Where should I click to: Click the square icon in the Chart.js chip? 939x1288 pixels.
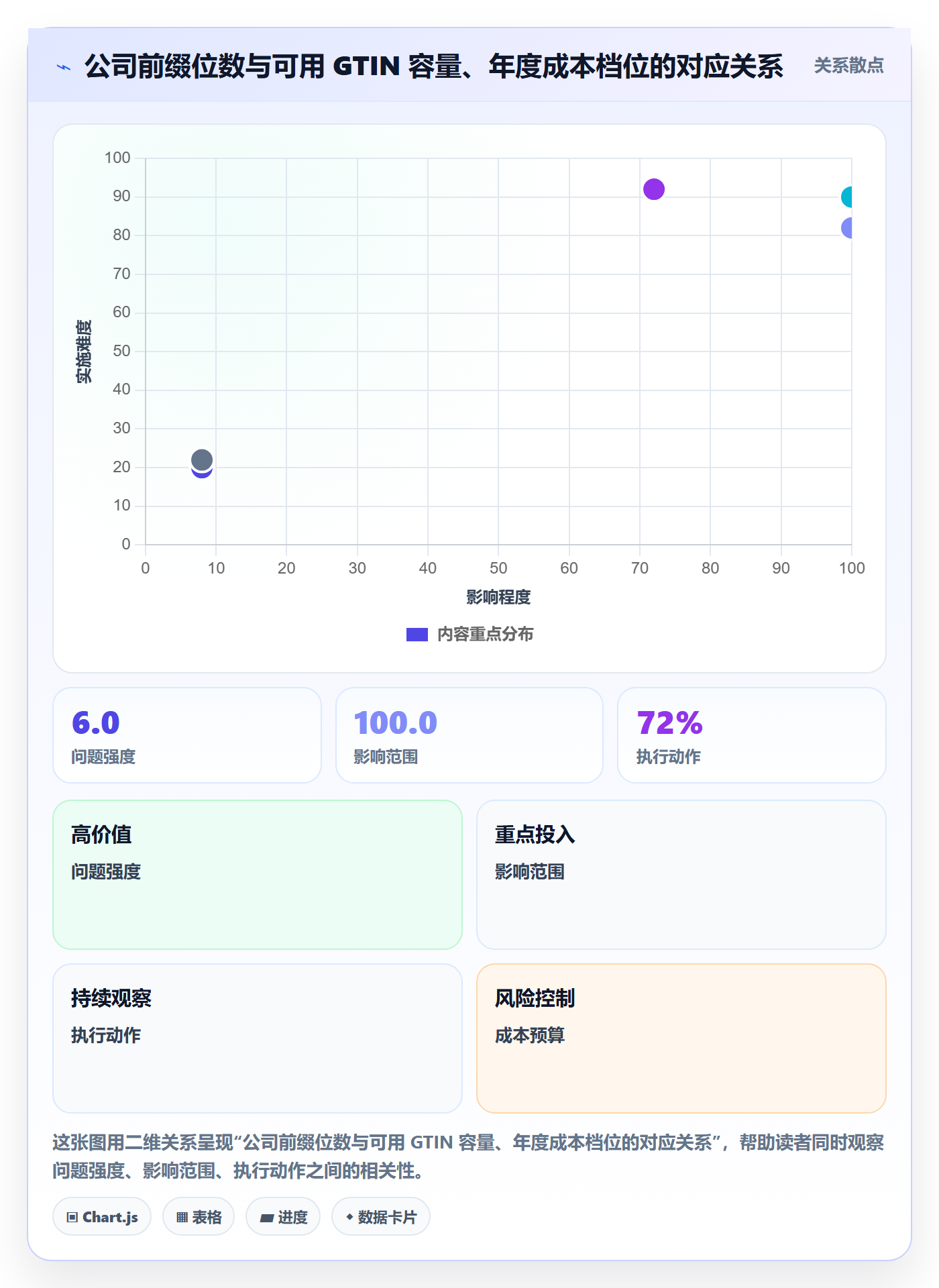tap(72, 1218)
